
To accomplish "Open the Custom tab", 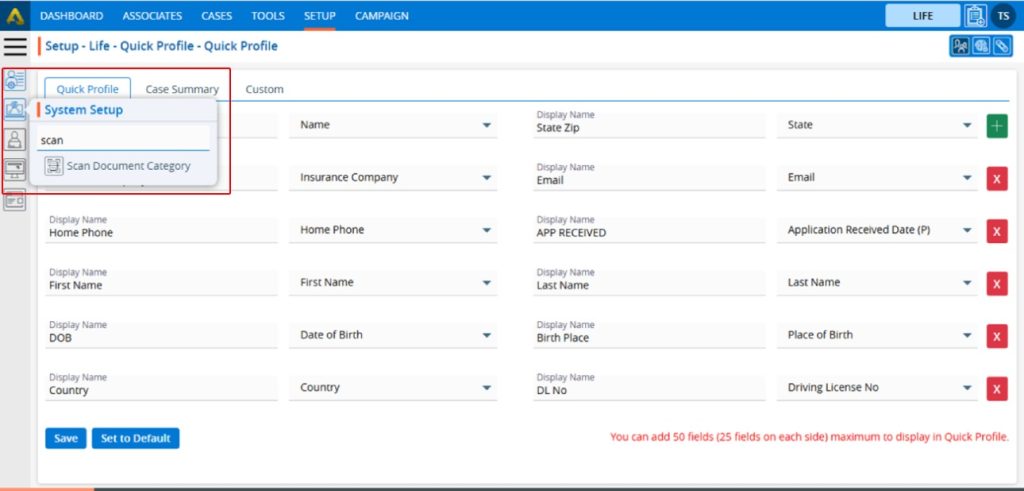I will 264,89.
